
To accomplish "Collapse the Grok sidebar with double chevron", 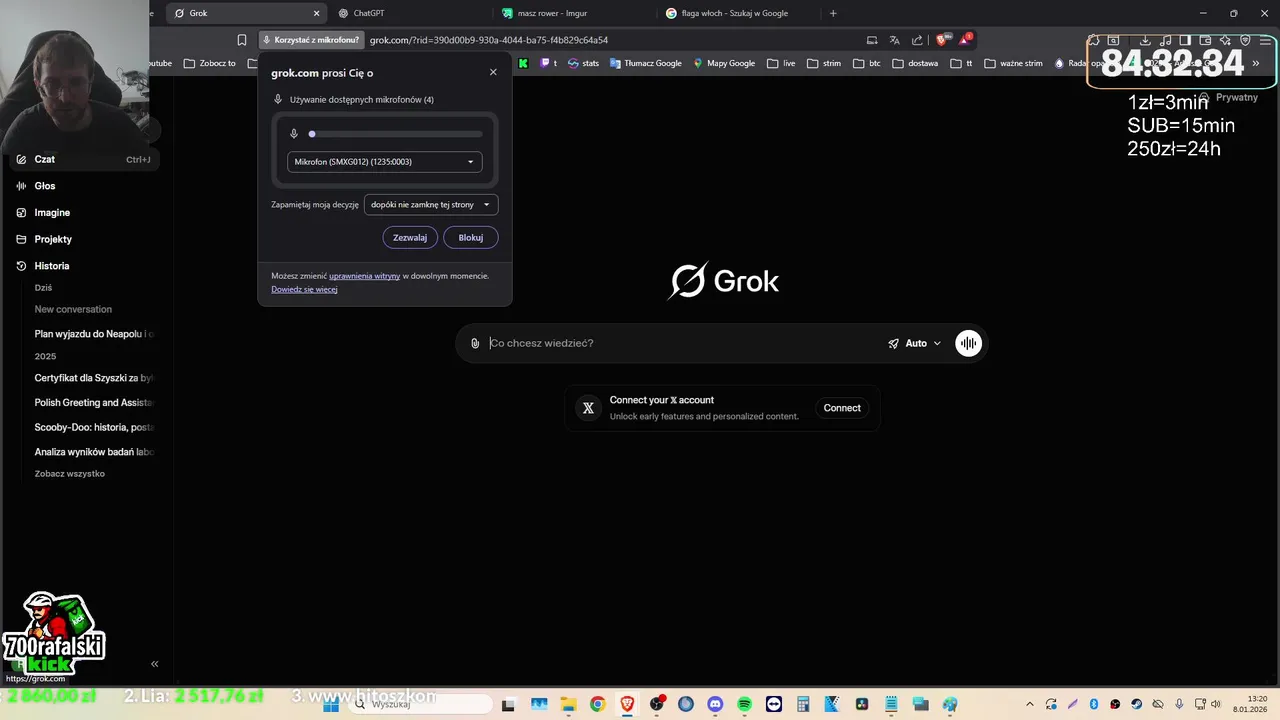I will pos(155,664).
